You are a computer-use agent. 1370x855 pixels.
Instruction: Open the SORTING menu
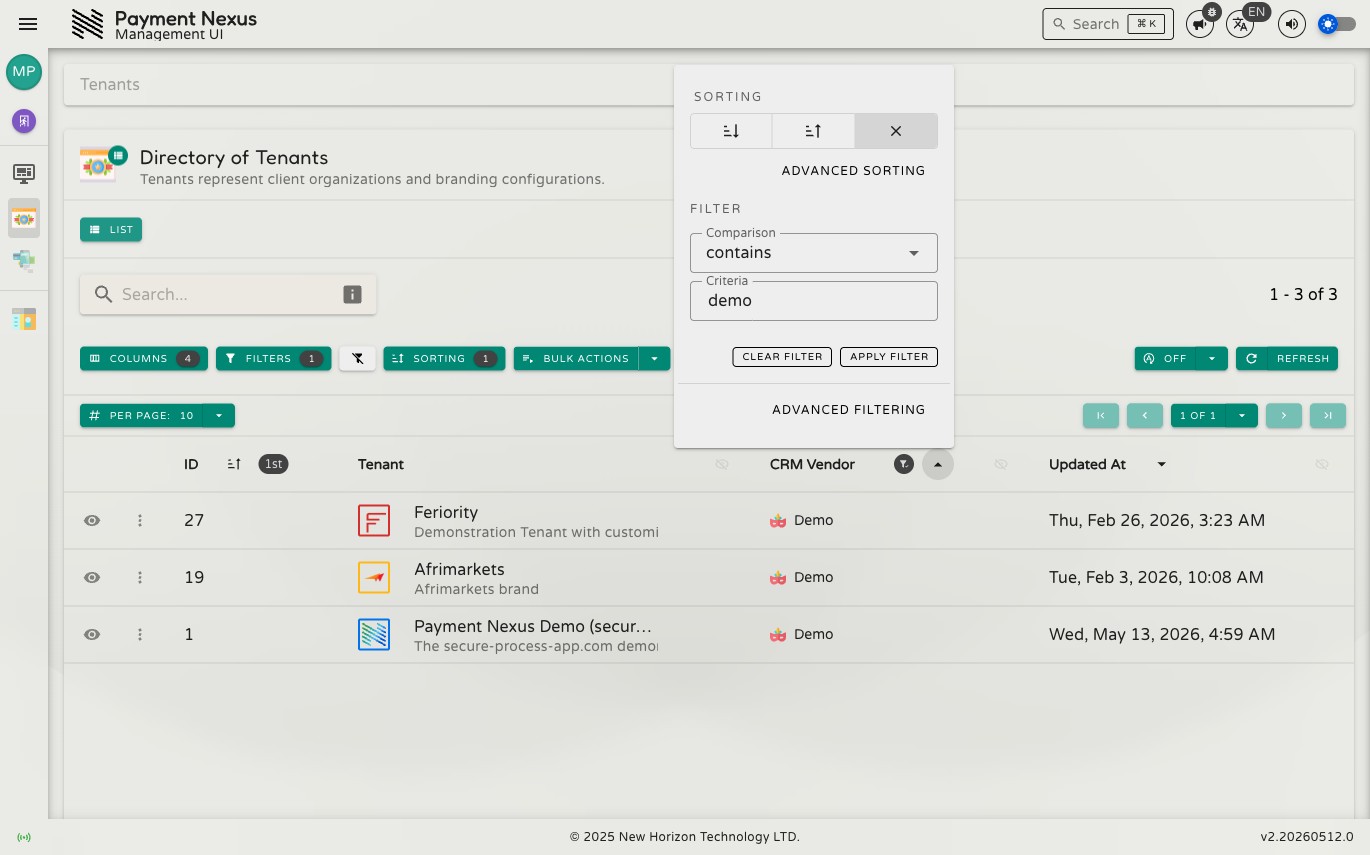pos(444,358)
